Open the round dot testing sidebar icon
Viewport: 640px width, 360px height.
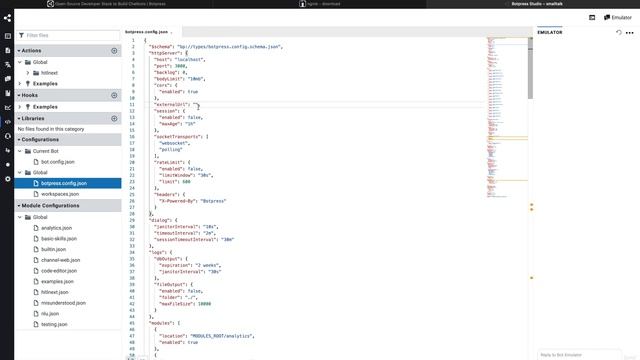click(x=7, y=164)
